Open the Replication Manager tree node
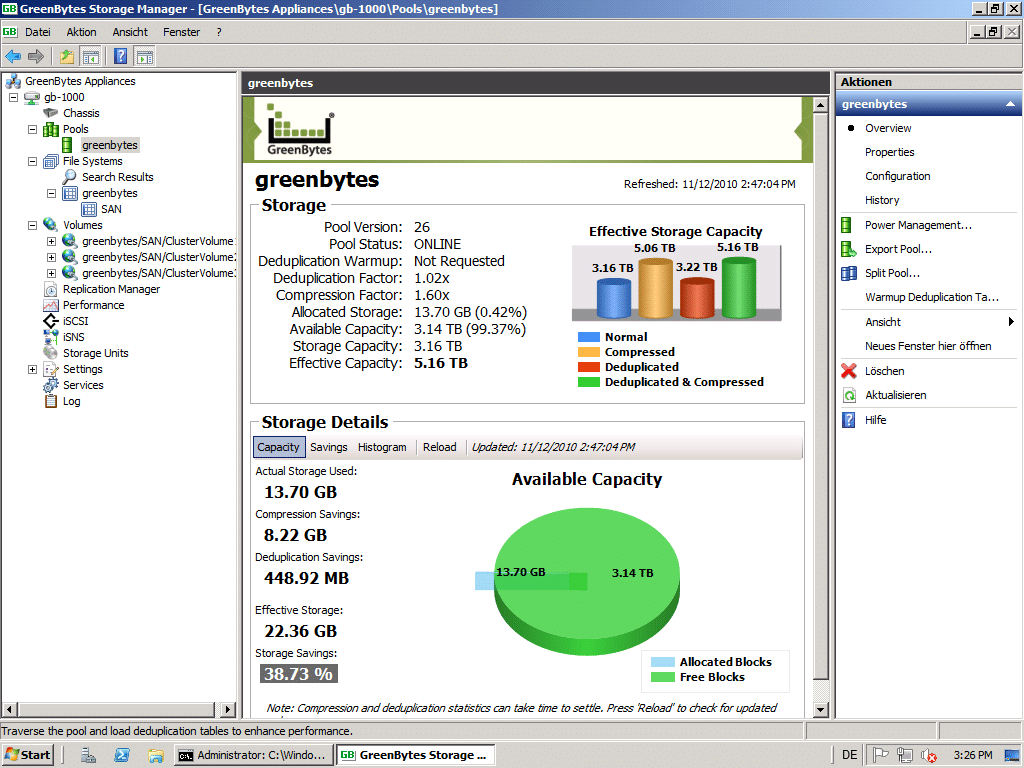The height and width of the screenshot is (768, 1024). point(110,289)
